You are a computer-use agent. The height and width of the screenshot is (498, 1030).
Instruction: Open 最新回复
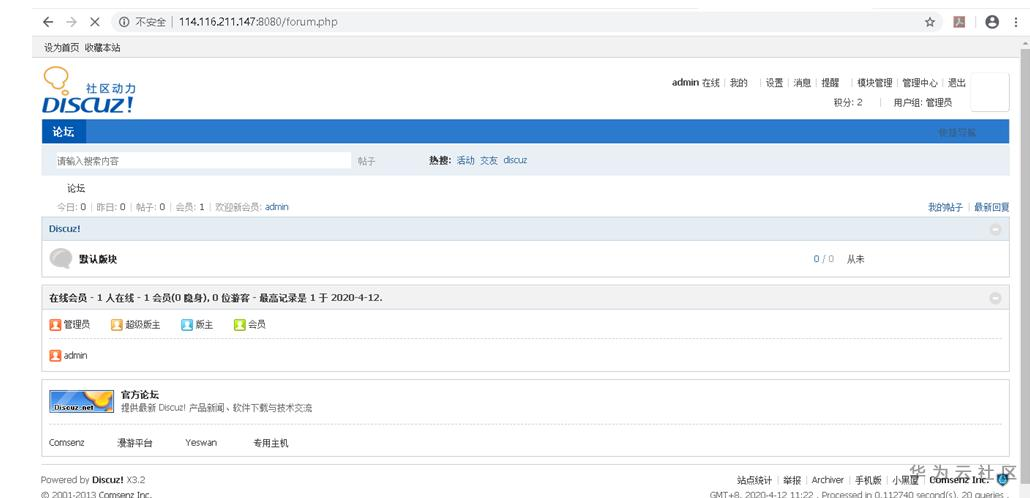pyautogui.click(x=992, y=207)
